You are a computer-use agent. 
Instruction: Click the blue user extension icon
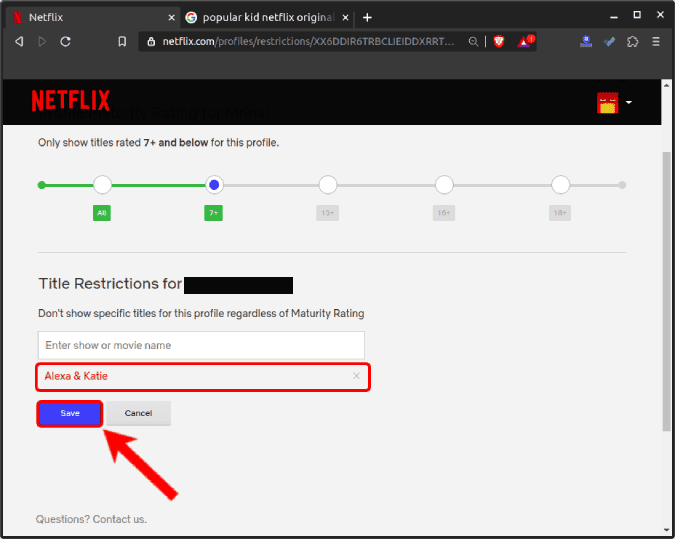(x=586, y=42)
